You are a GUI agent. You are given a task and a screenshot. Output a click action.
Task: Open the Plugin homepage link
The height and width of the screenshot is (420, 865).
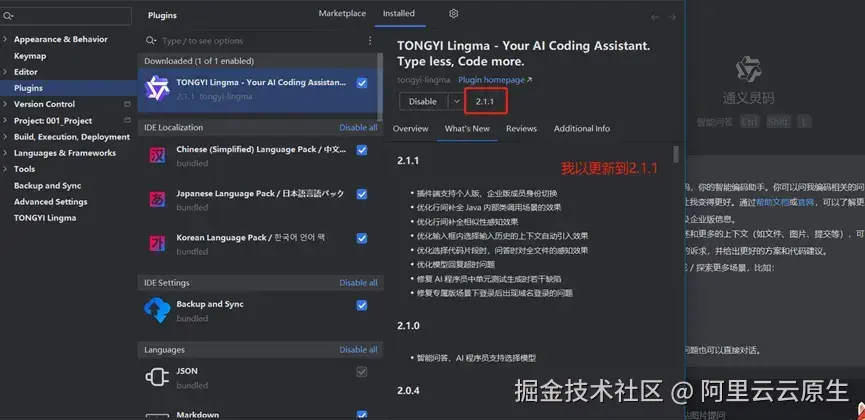495,80
